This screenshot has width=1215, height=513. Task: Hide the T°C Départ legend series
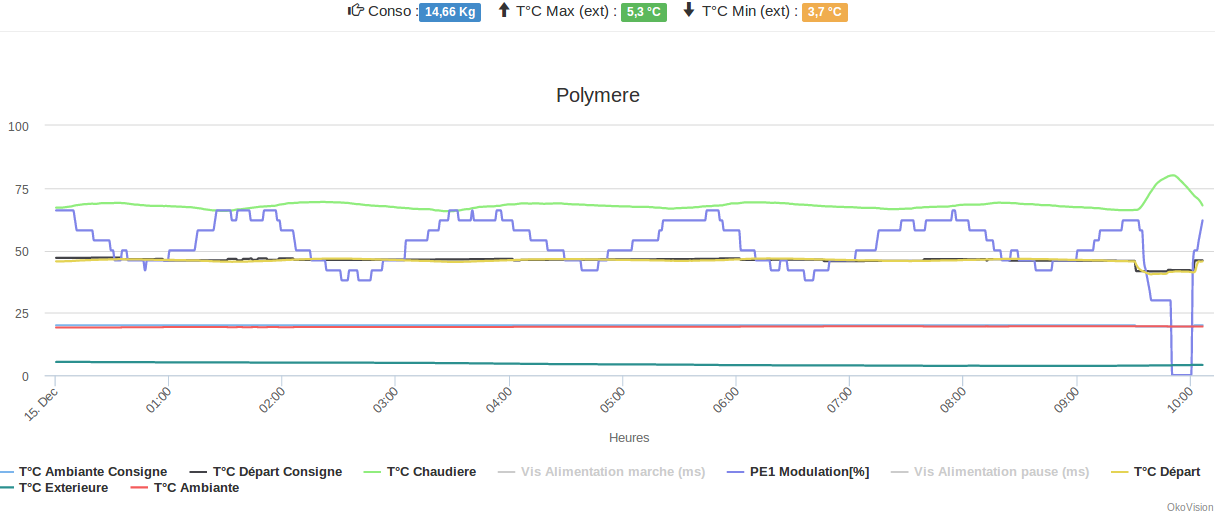click(1167, 472)
